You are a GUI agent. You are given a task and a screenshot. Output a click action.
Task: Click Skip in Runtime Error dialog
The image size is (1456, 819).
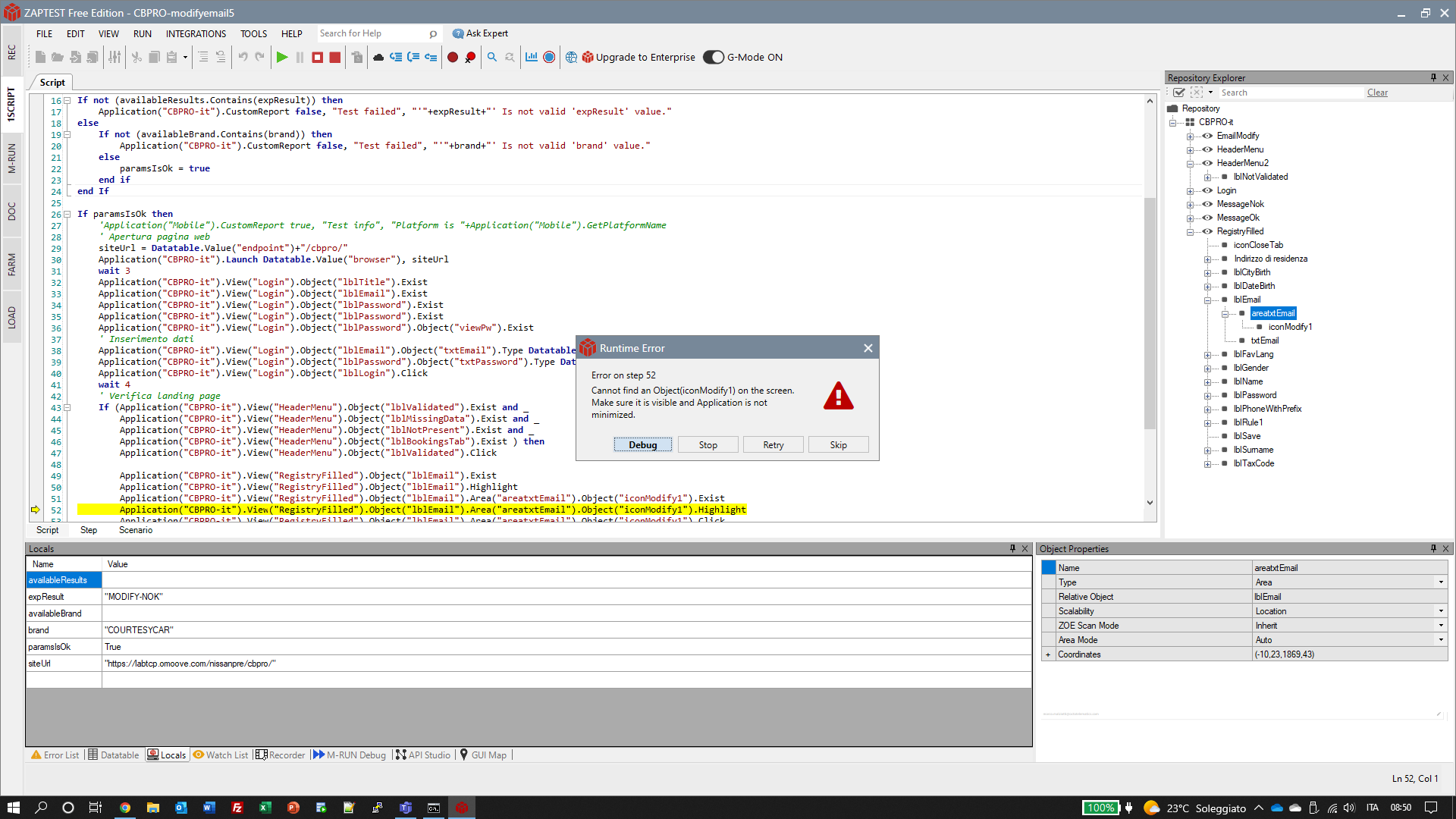tap(838, 445)
